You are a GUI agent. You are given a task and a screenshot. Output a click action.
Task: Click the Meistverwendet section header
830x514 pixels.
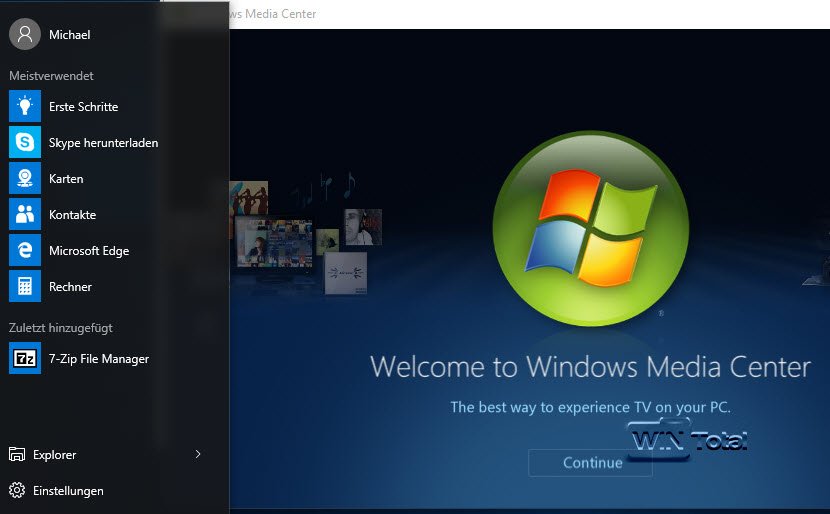pyautogui.click(x=51, y=76)
